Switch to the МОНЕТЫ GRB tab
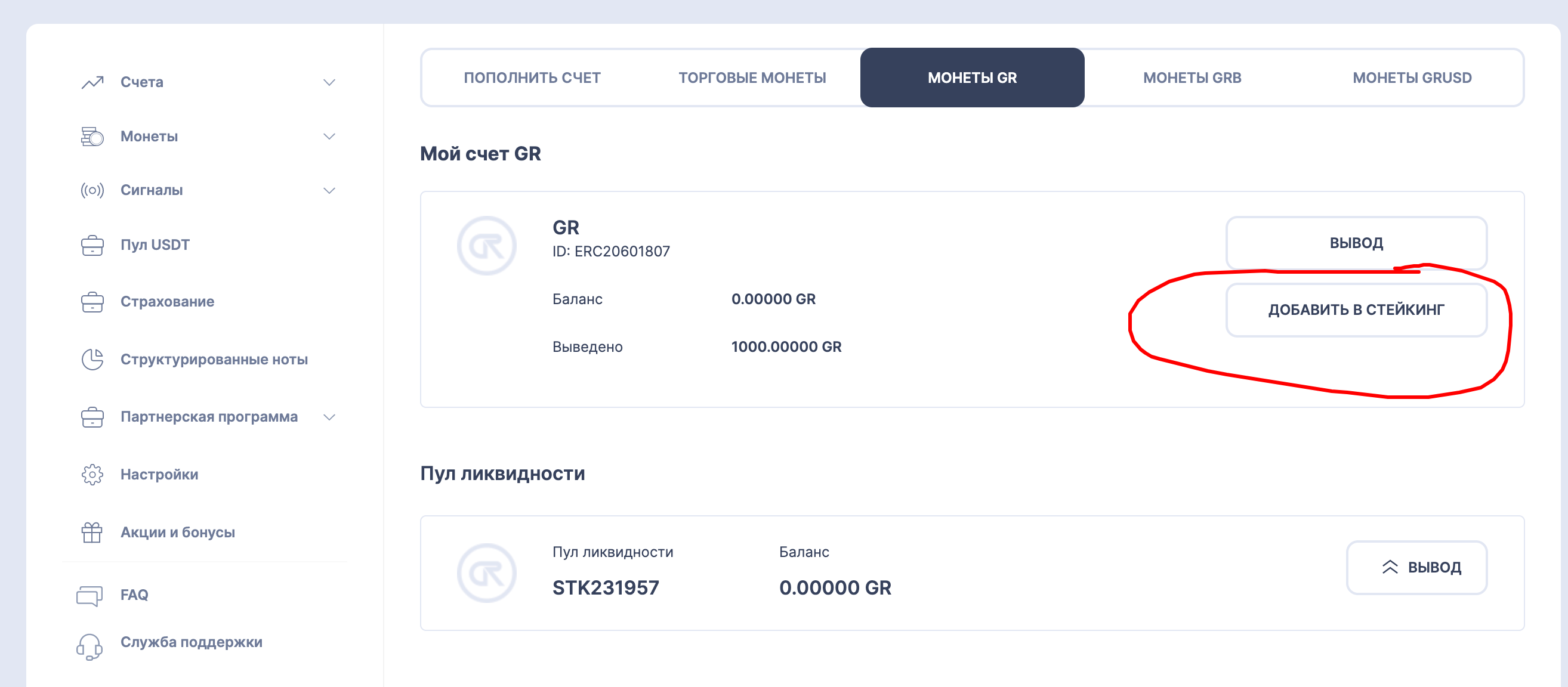The width and height of the screenshot is (1568, 687). point(1192,78)
